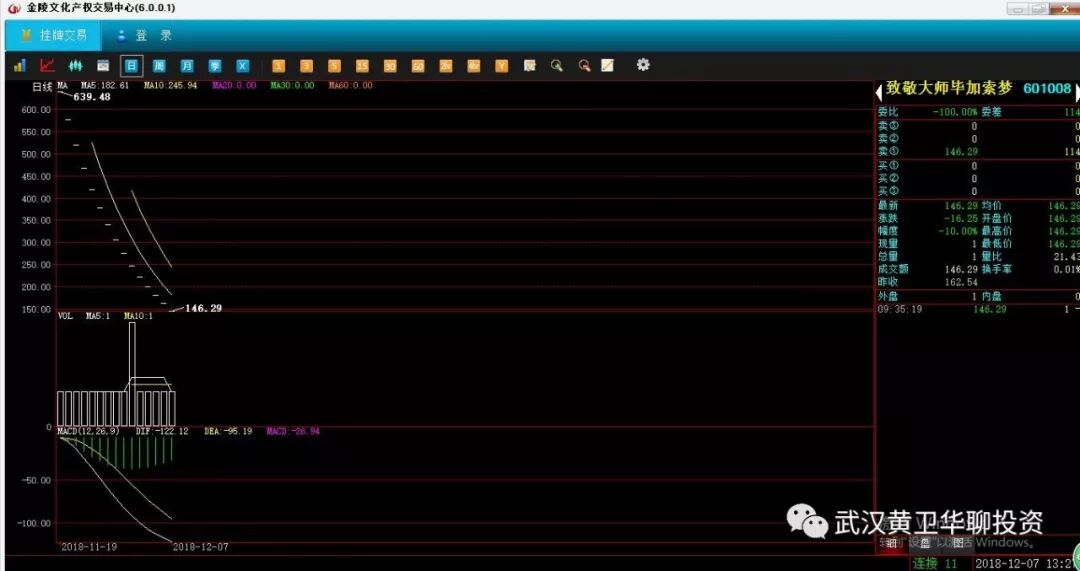Screen dimensions: 1080x571
Task: Click the orange Y interval icon
Action: (501, 66)
